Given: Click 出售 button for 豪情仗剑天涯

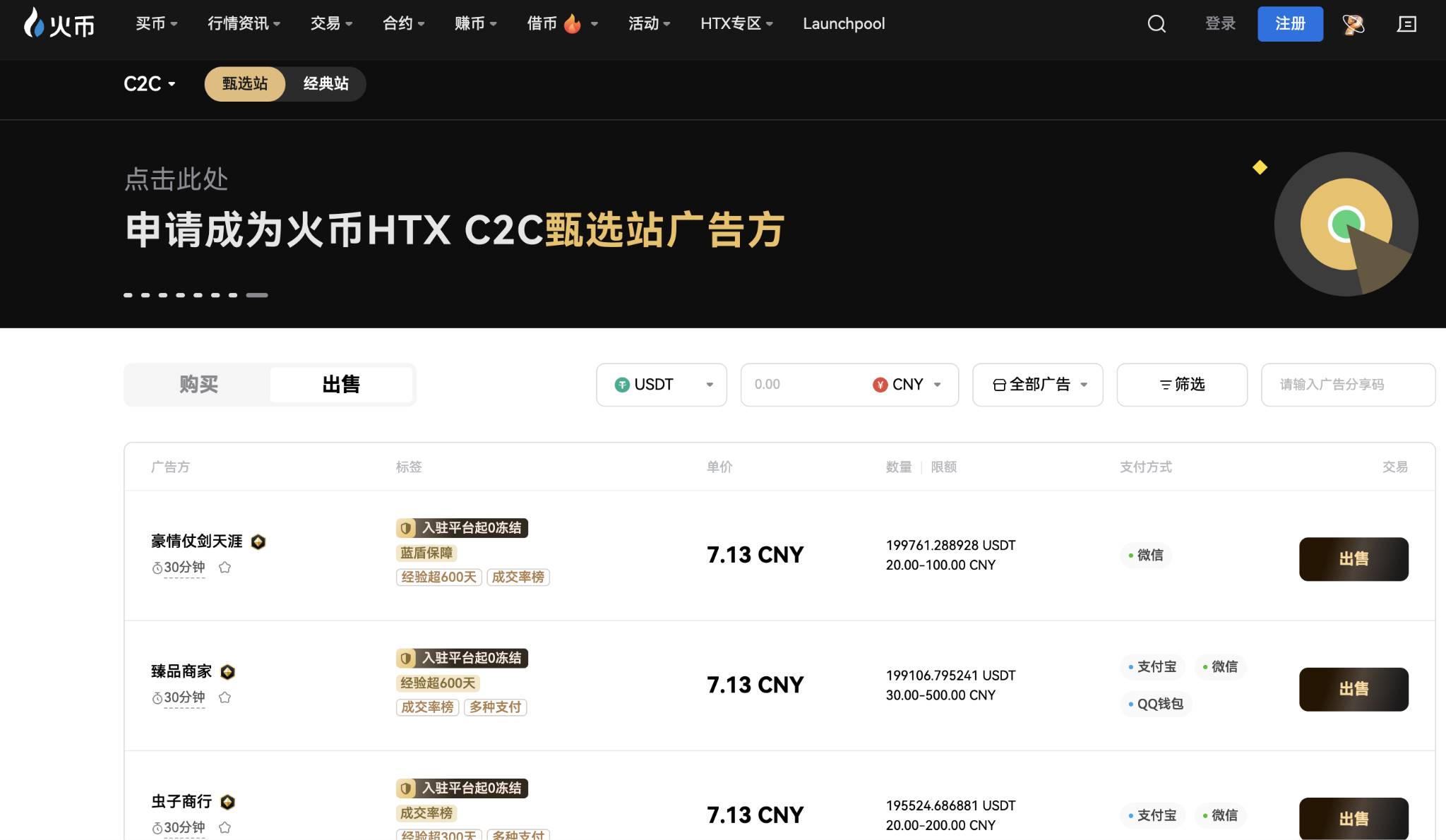Looking at the screenshot, I should tap(1354, 558).
